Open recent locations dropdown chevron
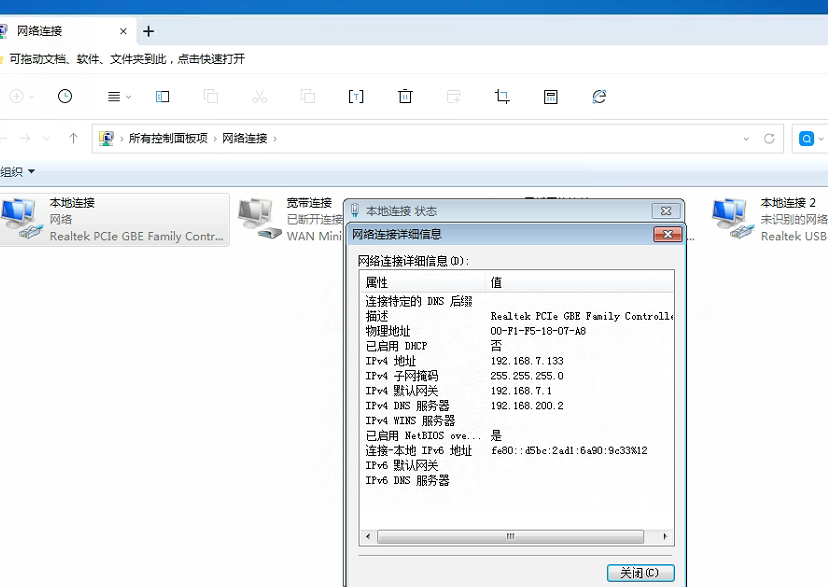Image resolution: width=828 pixels, height=587 pixels. coord(46,139)
